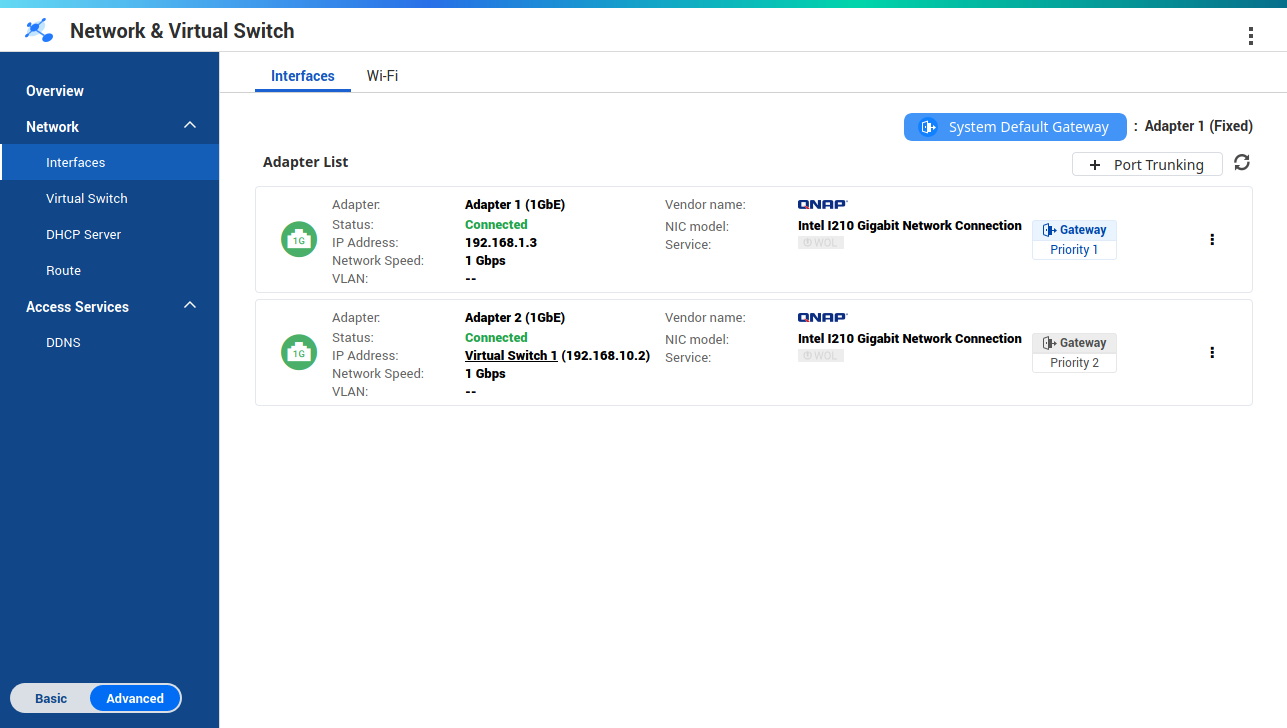Open the top-right vertical dots menu
The width and height of the screenshot is (1287, 728).
pyautogui.click(x=1250, y=36)
